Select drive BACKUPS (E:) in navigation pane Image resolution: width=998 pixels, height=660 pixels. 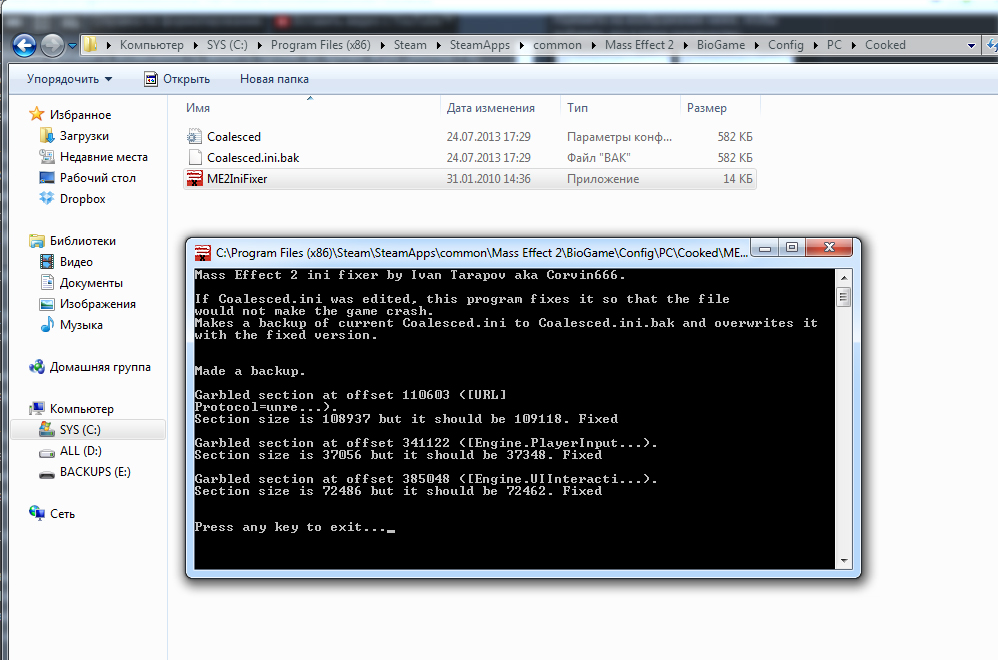95,472
